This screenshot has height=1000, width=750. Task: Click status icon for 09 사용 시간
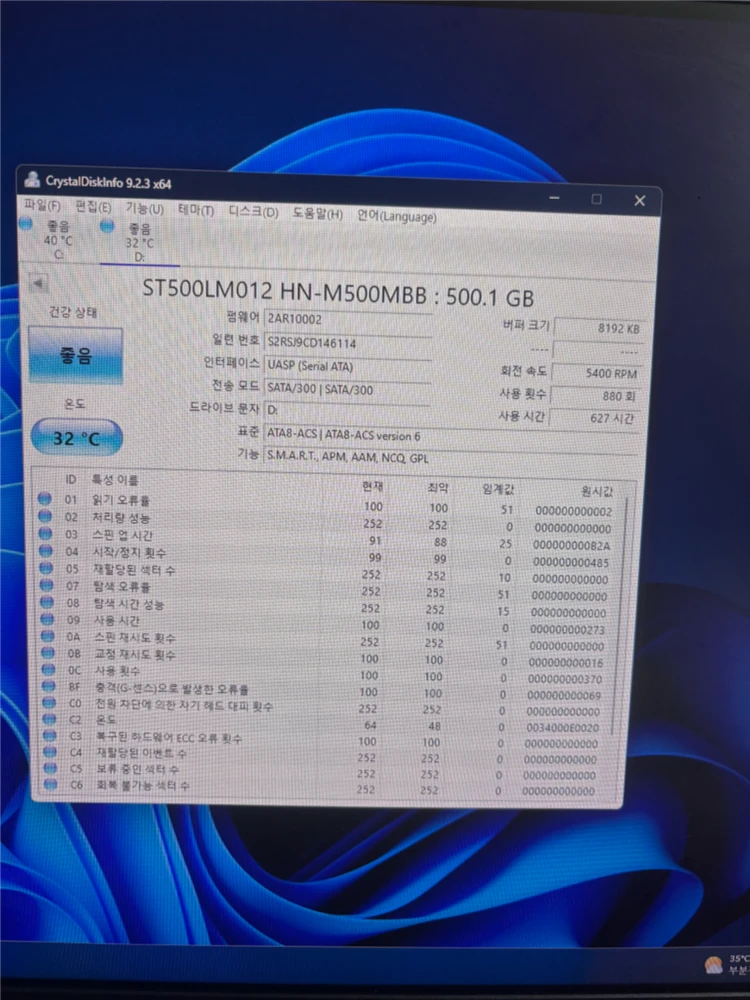click(x=47, y=619)
